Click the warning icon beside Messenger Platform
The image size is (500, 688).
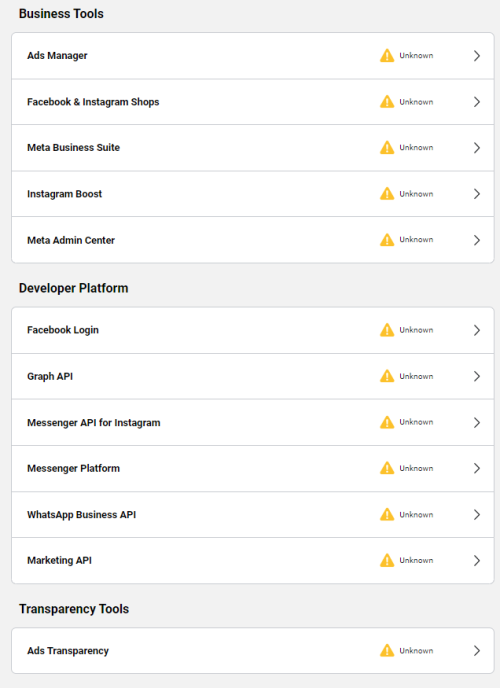[x=387, y=468]
